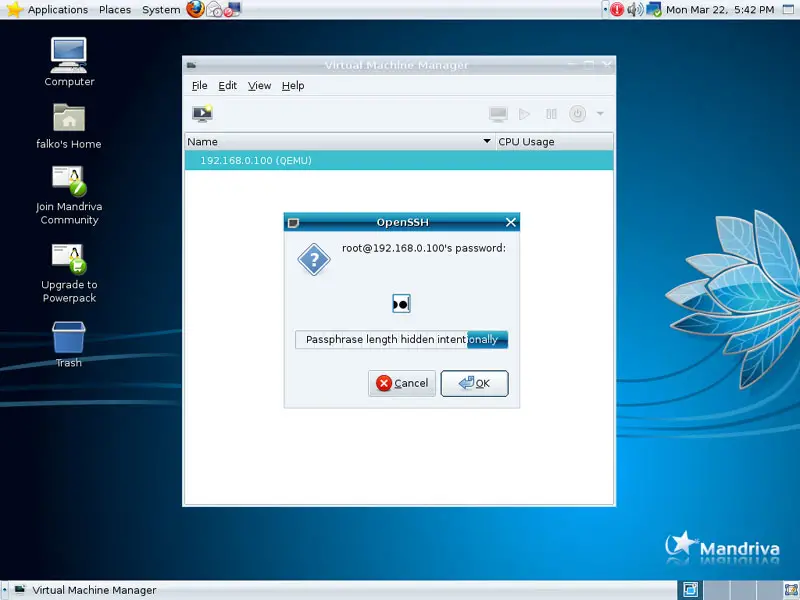This screenshot has width=800, height=600.
Task: Run the virtual machine play icon
Action: point(524,114)
